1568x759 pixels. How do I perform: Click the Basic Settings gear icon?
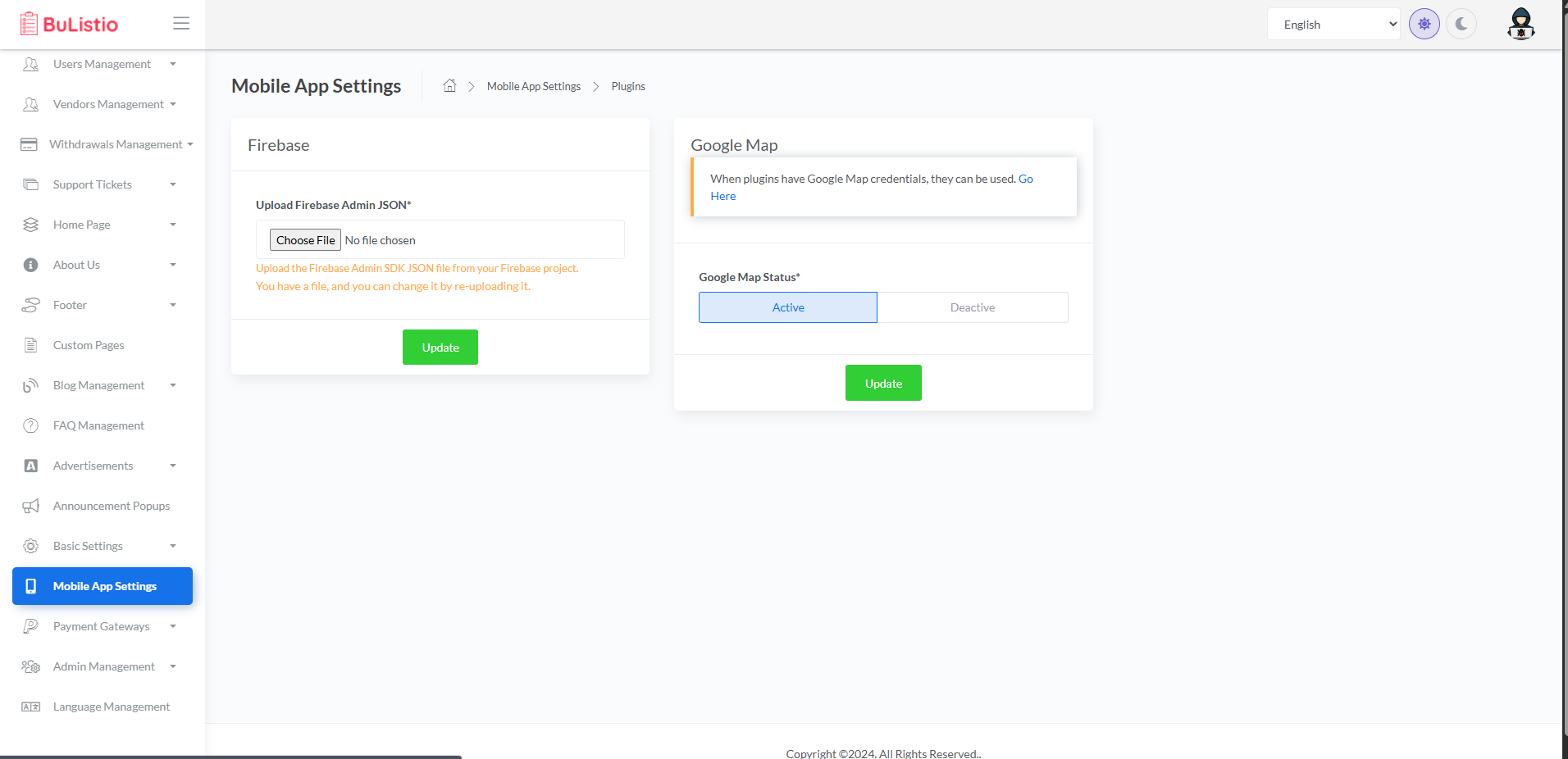30,546
